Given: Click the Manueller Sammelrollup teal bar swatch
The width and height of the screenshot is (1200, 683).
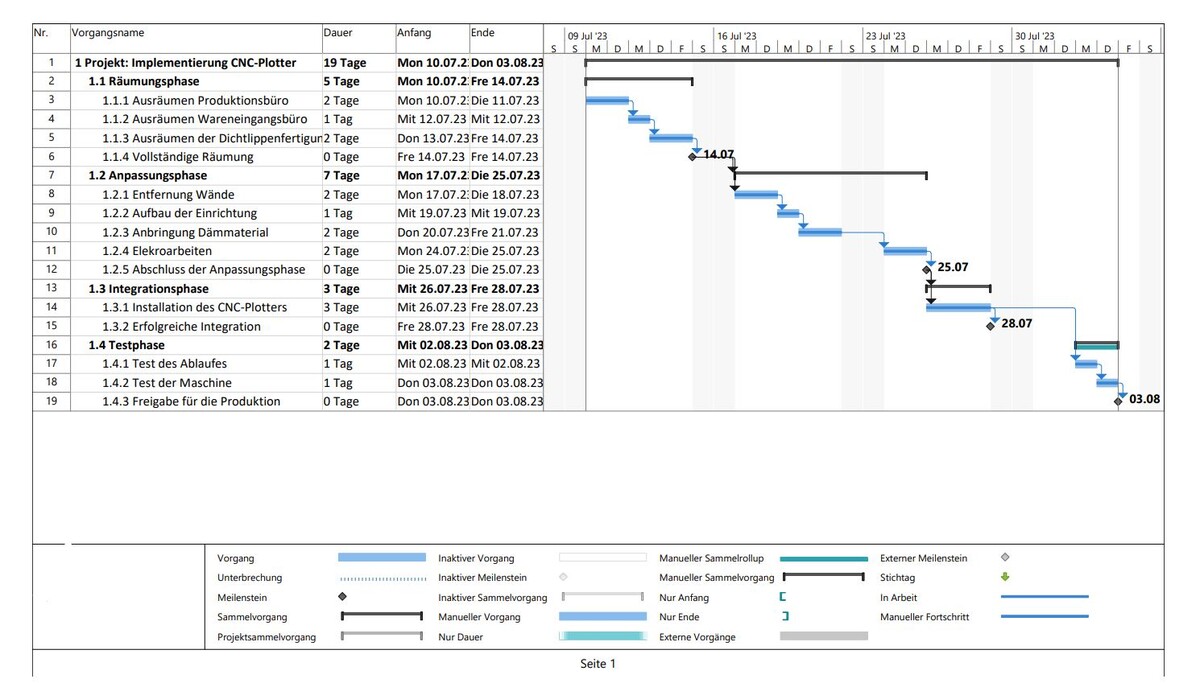Looking at the screenshot, I should [x=823, y=559].
